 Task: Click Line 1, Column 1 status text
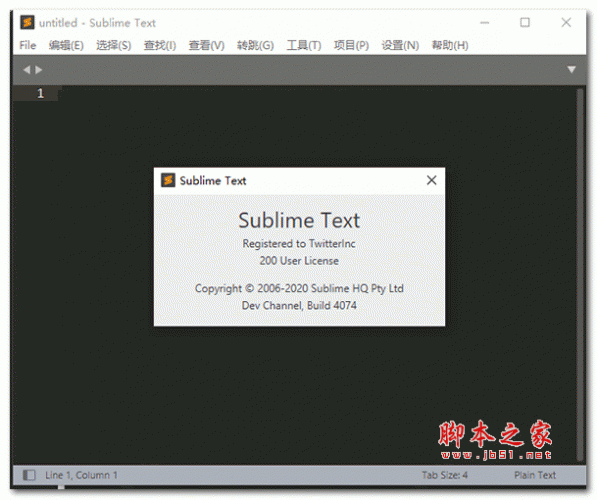coord(81,475)
